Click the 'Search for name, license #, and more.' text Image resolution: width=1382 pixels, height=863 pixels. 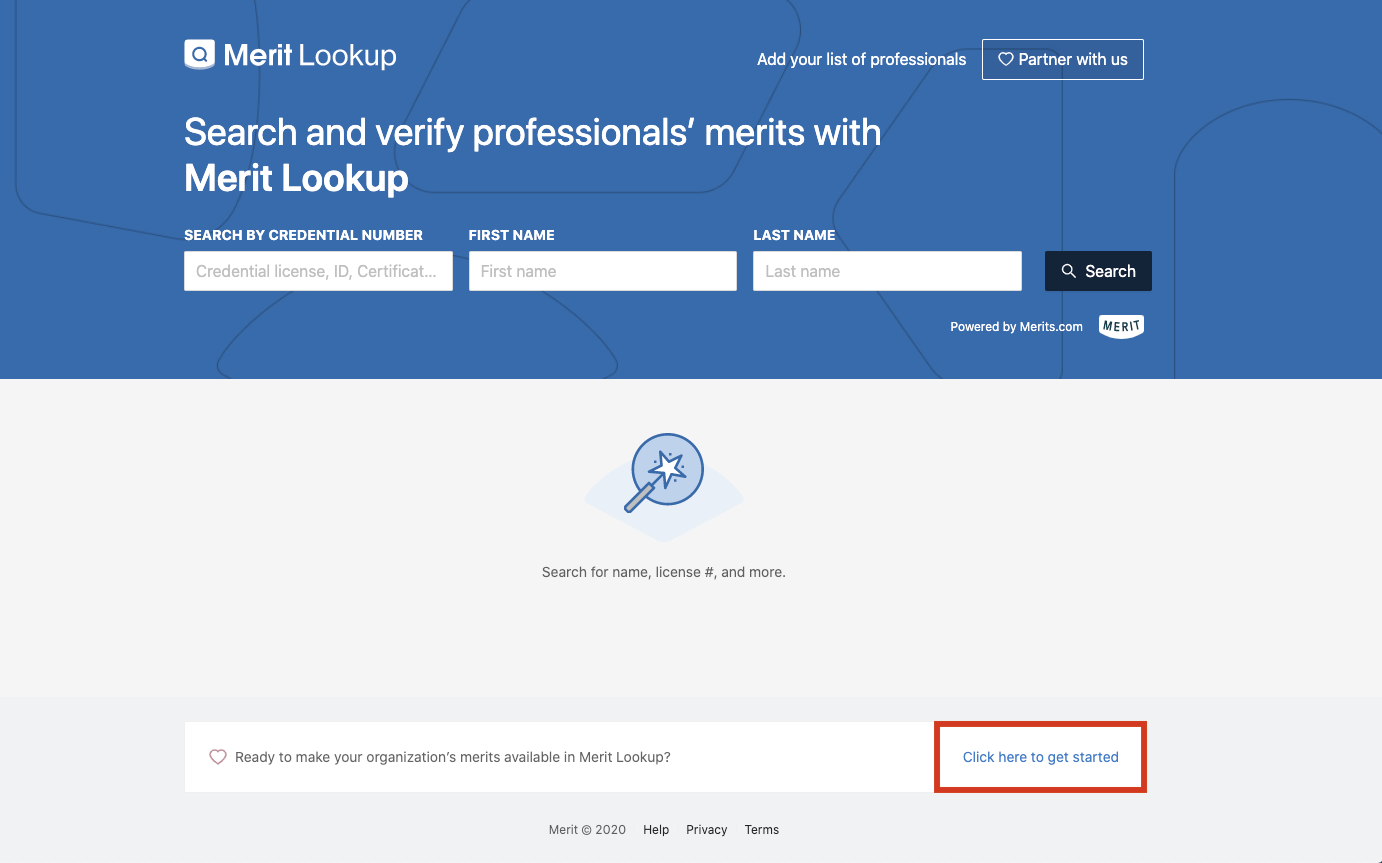coord(664,572)
